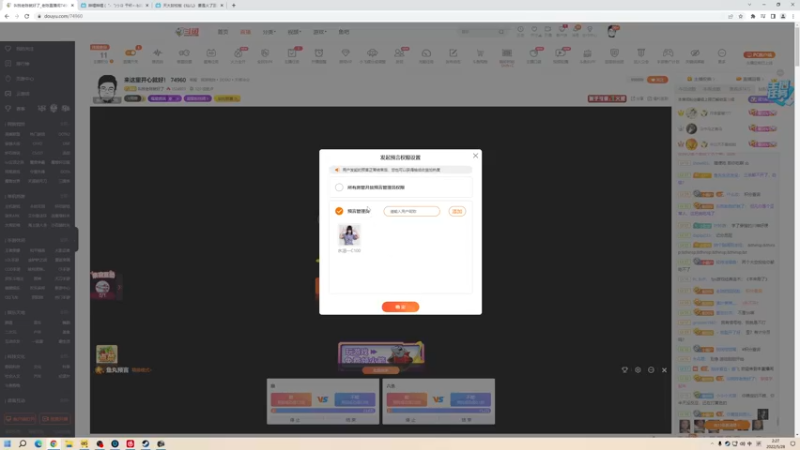Viewport: 800px width, 450px height.
Task: Confirm with the orange 确定 button
Action: pyautogui.click(x=400, y=307)
